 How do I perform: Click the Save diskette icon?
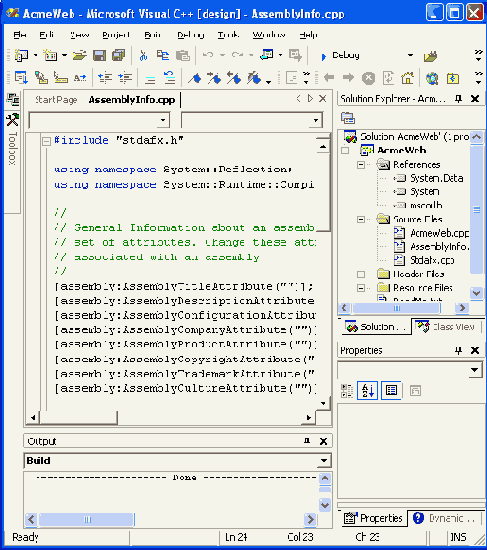point(99,55)
